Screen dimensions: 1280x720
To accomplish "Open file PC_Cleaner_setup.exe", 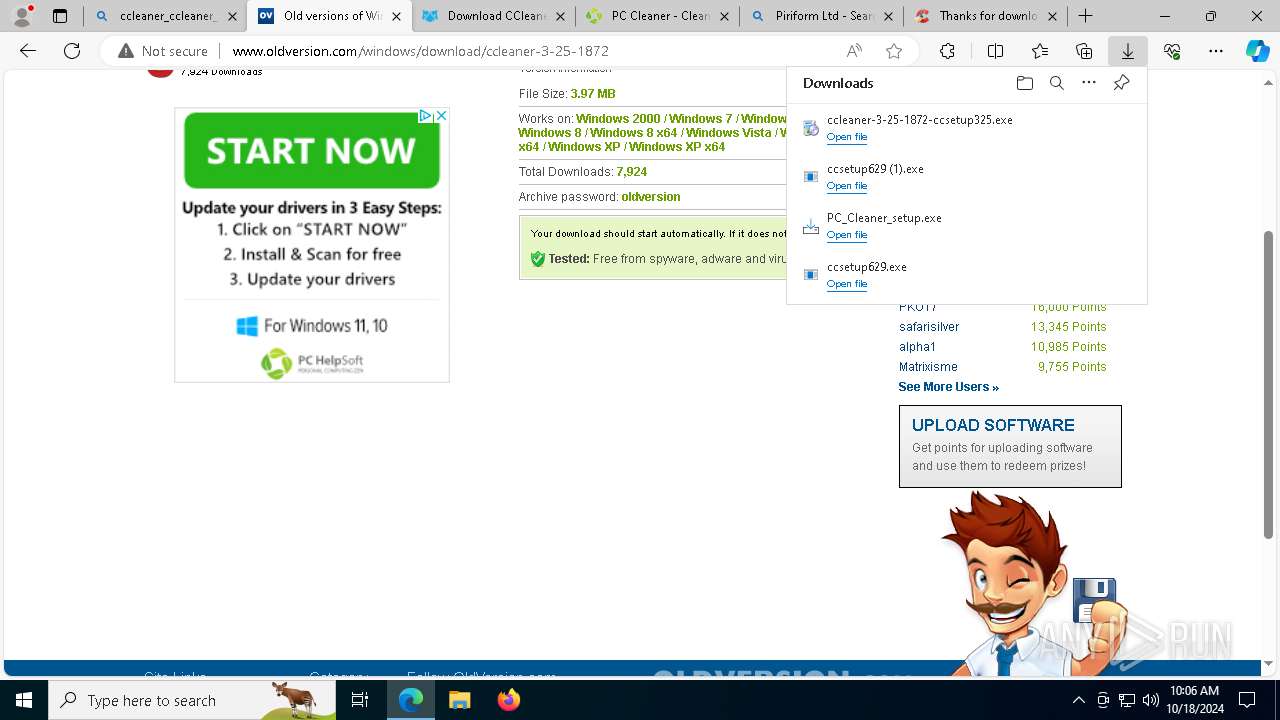I will click(x=846, y=235).
